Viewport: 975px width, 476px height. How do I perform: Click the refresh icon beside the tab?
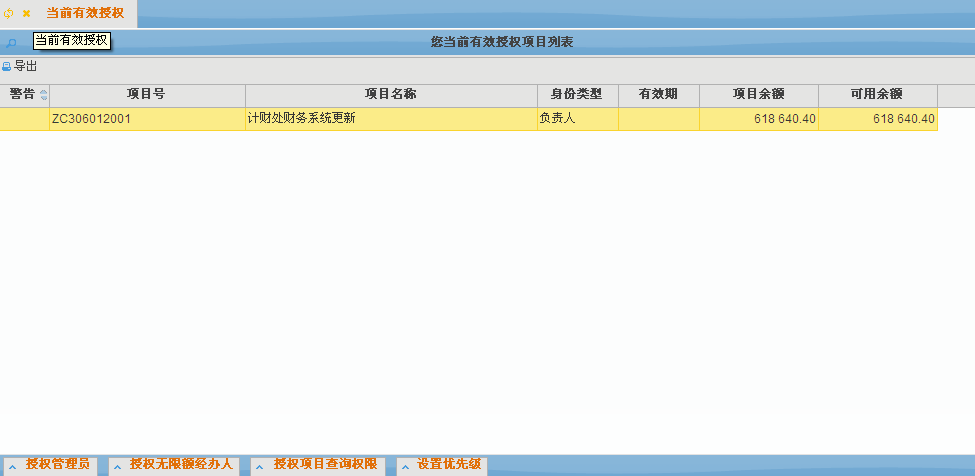(x=9, y=14)
